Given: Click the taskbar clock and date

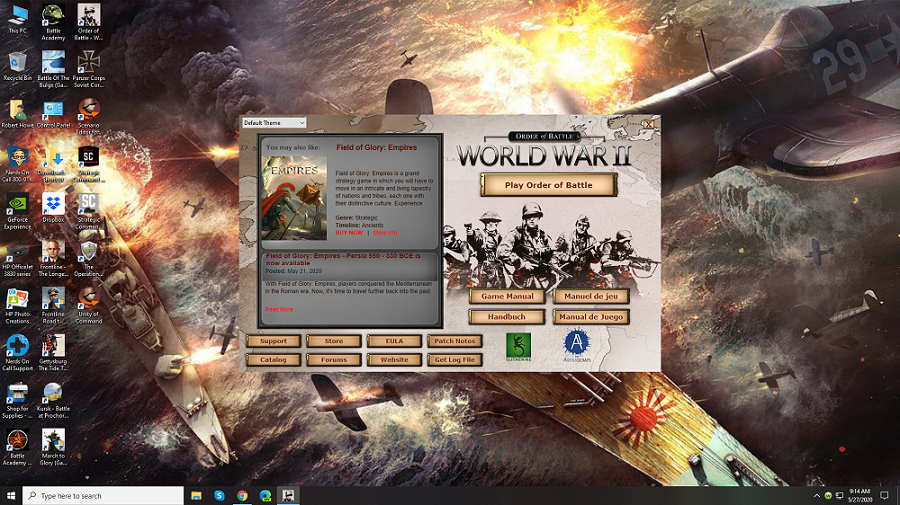Looking at the screenshot, I should 860,495.
